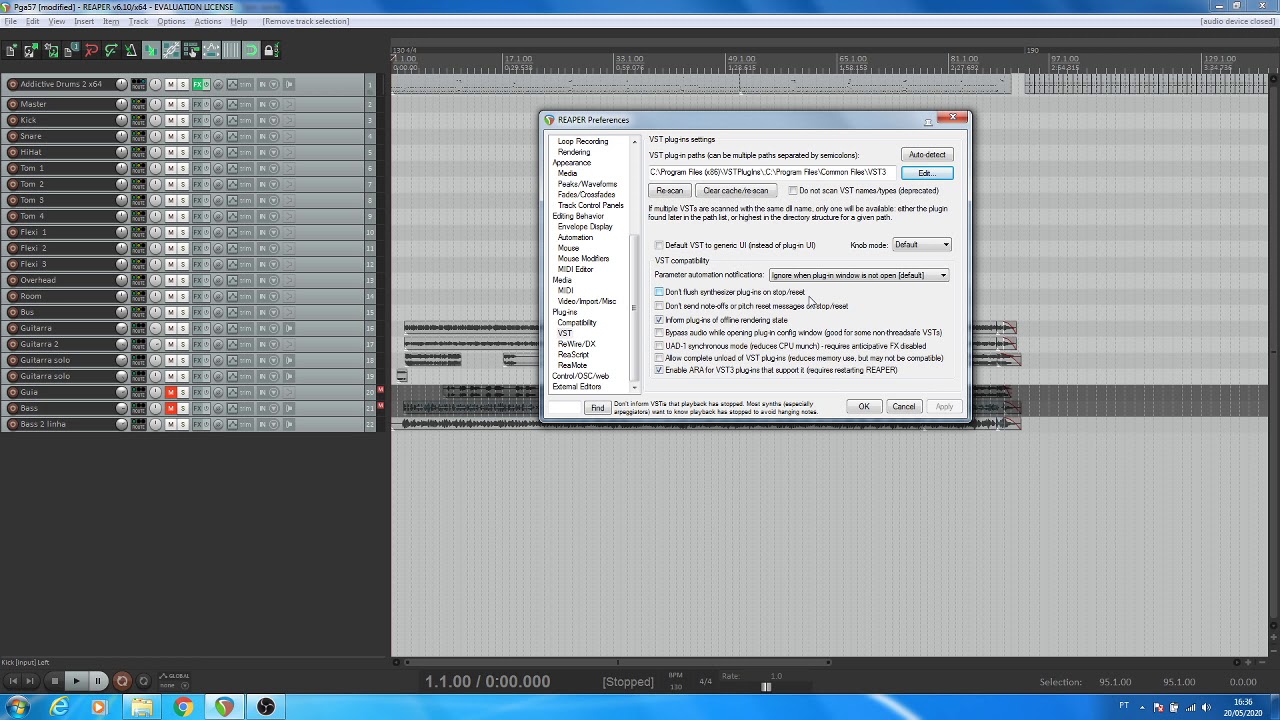Click the Play button in transport
The height and width of the screenshot is (720, 1280).
pos(76,681)
